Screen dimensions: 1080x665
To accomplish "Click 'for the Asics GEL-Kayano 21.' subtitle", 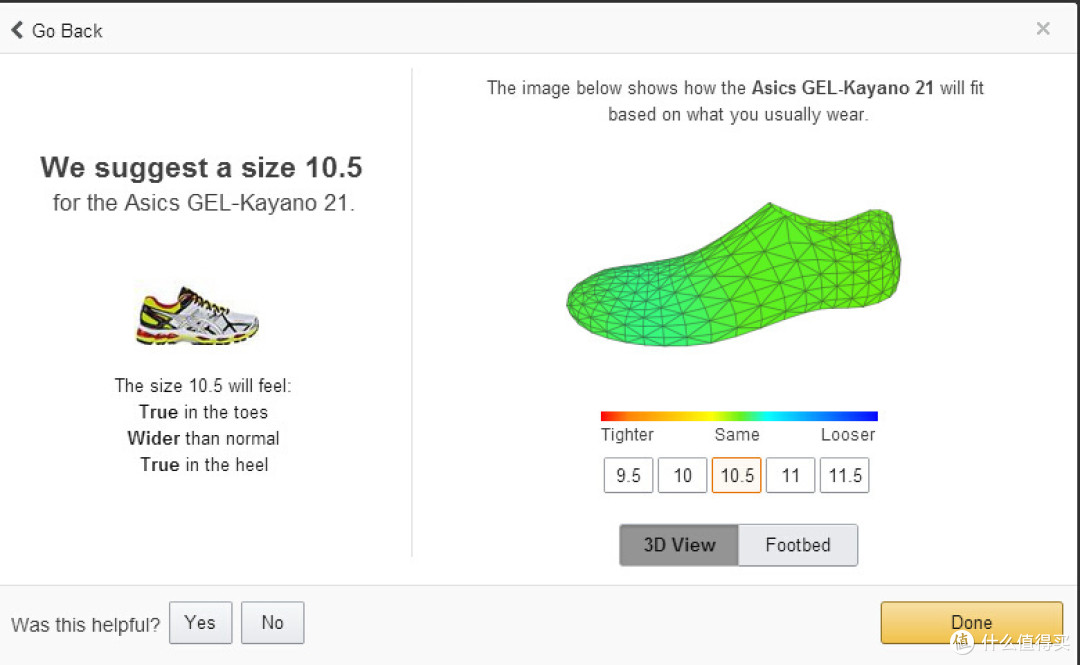I will coord(204,203).
